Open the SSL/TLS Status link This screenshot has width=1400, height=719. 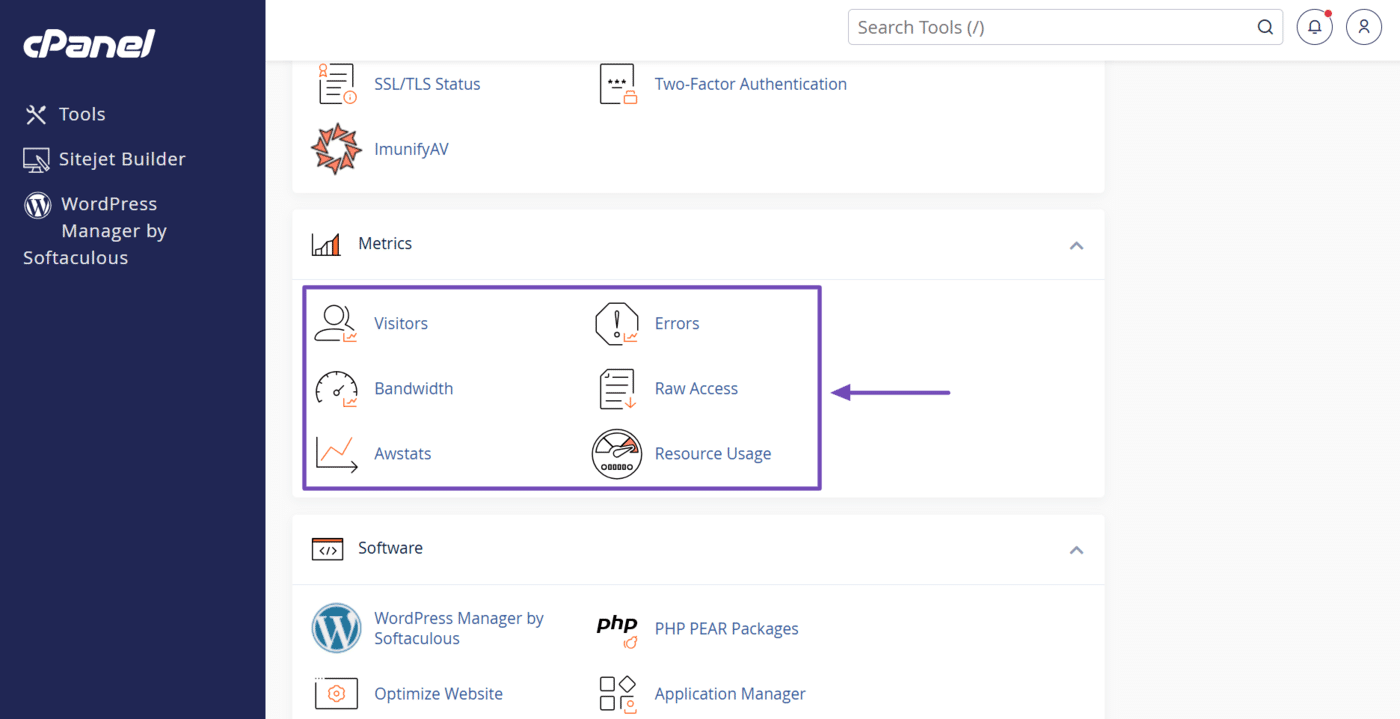(427, 84)
